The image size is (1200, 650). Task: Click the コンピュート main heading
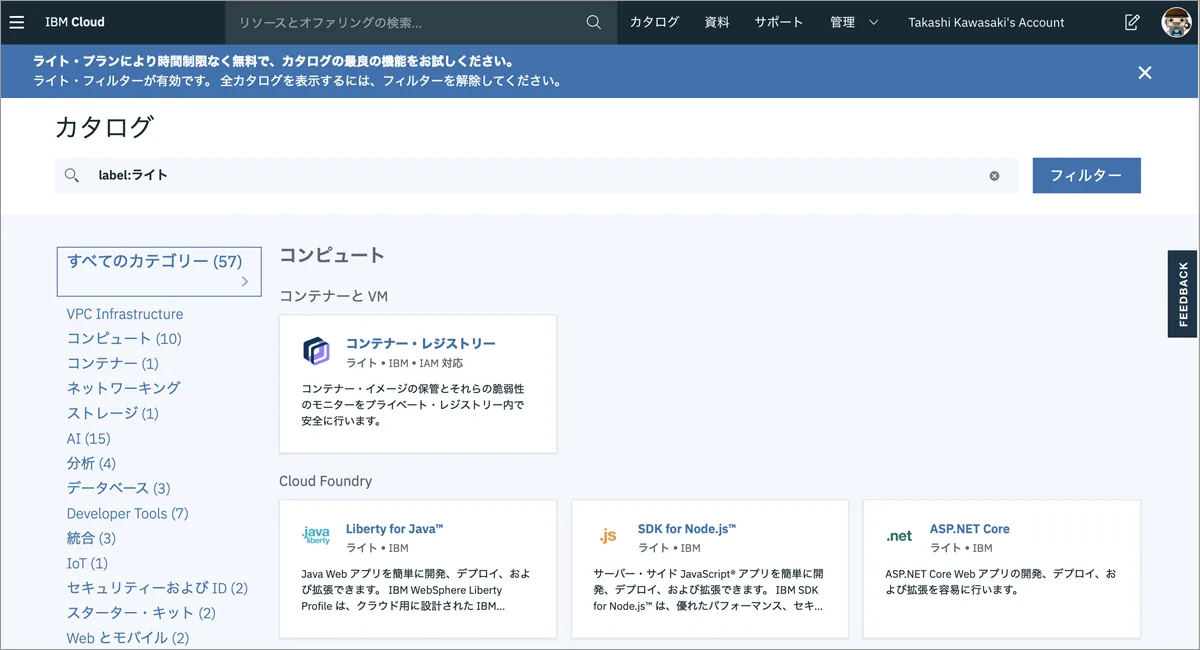pyautogui.click(x=332, y=255)
